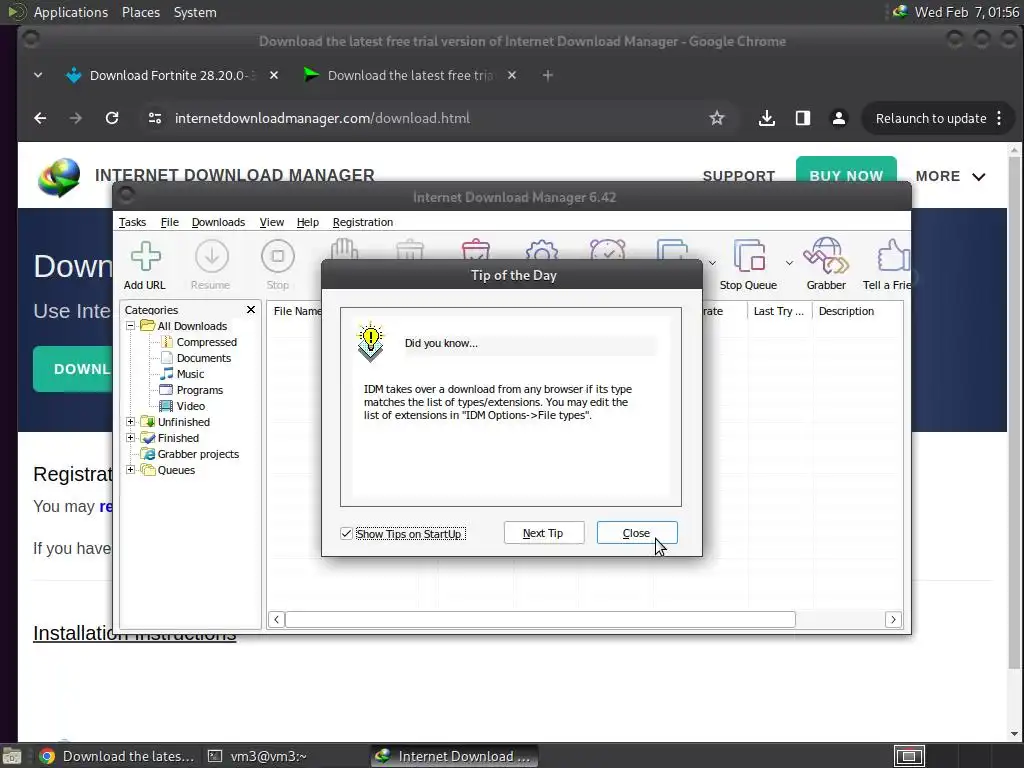Open the Registration menu
1024x768 pixels.
(x=363, y=222)
